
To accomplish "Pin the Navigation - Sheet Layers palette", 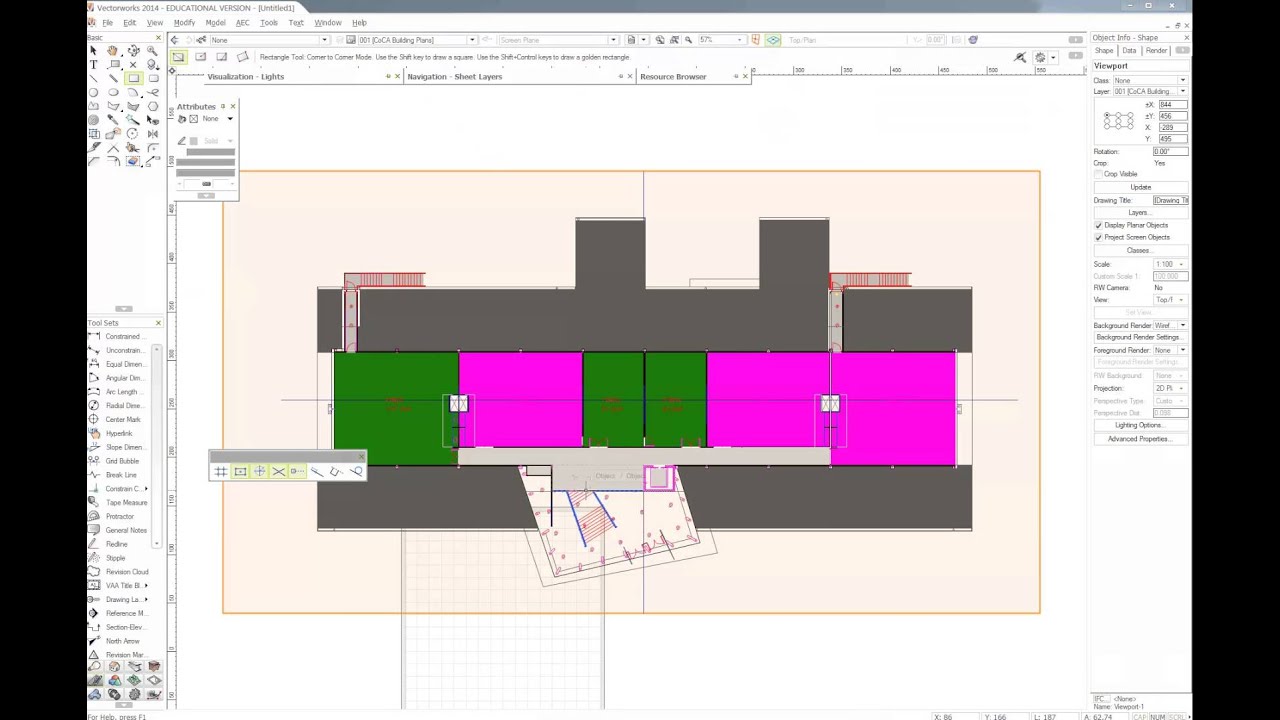I will pyautogui.click(x=620, y=76).
